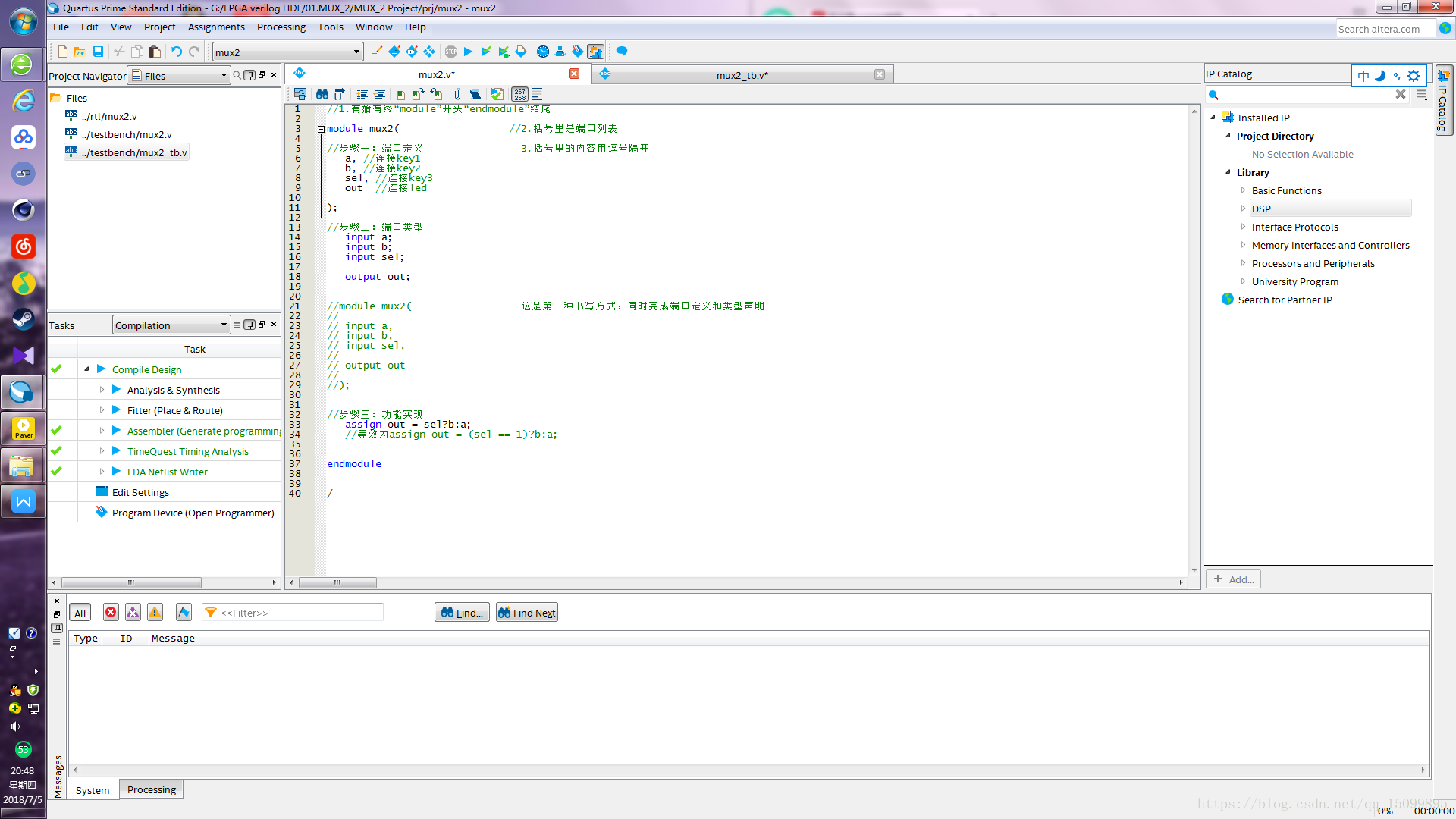Collapse the Compile Design task
This screenshot has width=1456, height=819.
pos(86,369)
